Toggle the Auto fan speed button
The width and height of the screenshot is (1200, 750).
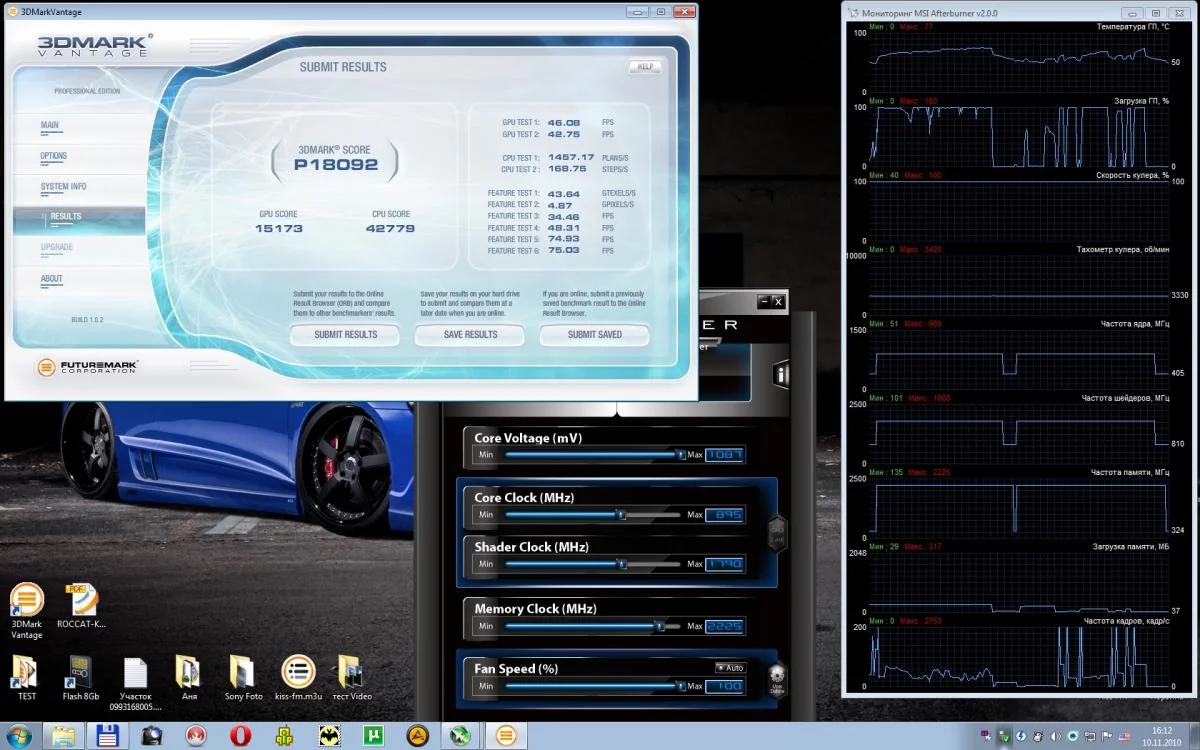[729, 667]
